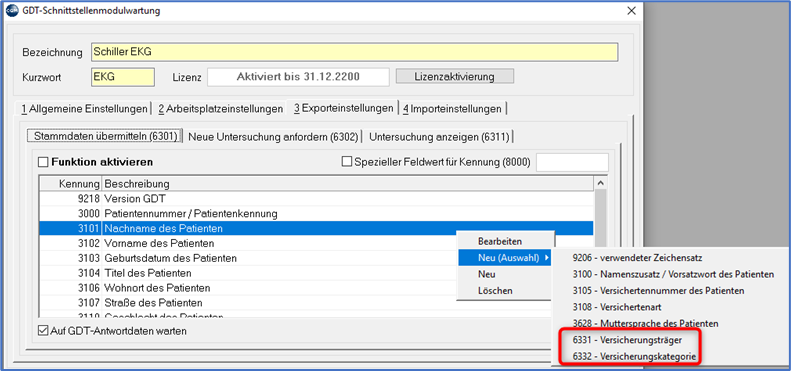
Task: Go to 2 Arbeitsplatzeinstellungen tab
Action: 220,109
